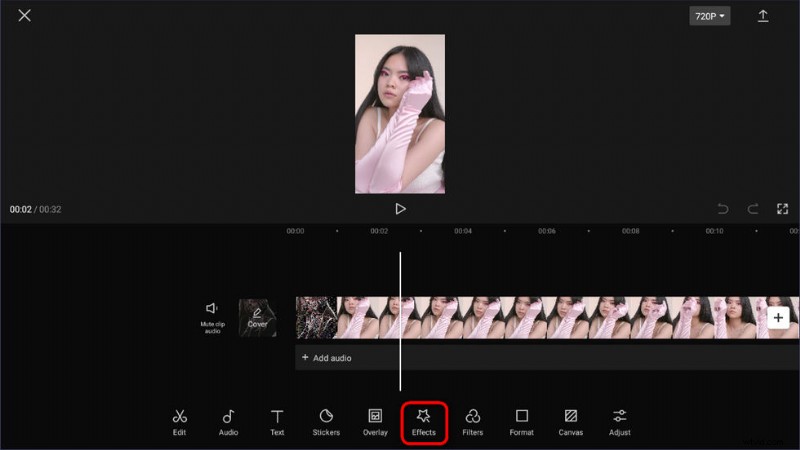Click the 00:10 timeline ruler mark
This screenshot has width=800, height=450.
(714, 231)
